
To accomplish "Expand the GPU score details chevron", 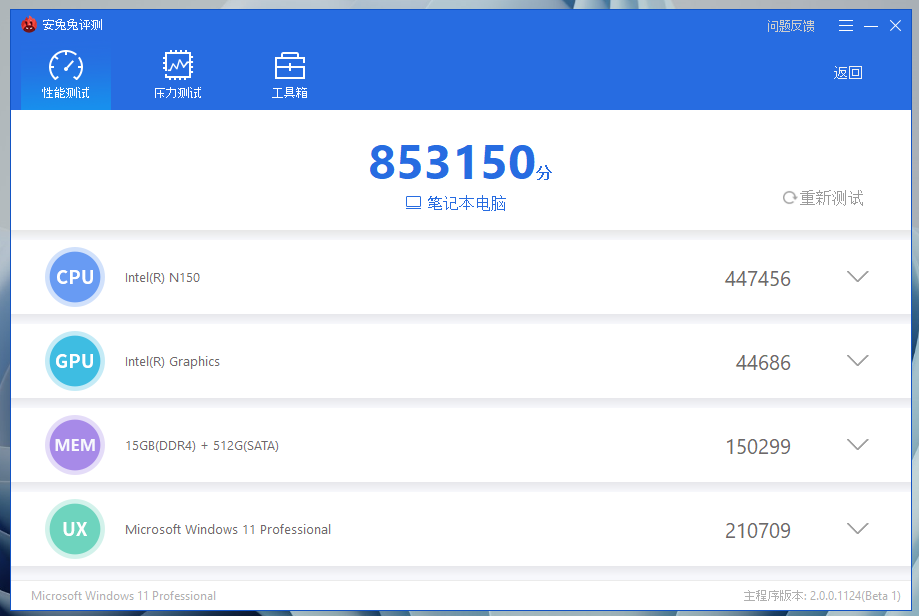I will (x=857, y=360).
